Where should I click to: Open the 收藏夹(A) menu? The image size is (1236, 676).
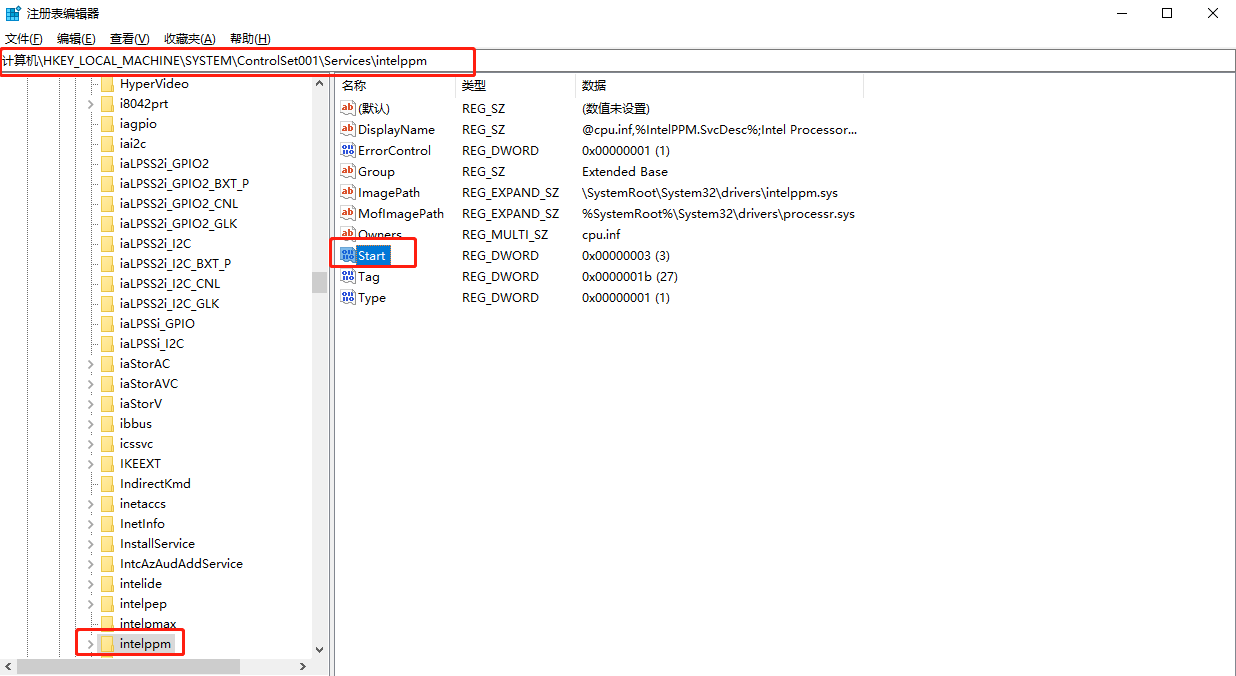click(x=189, y=38)
